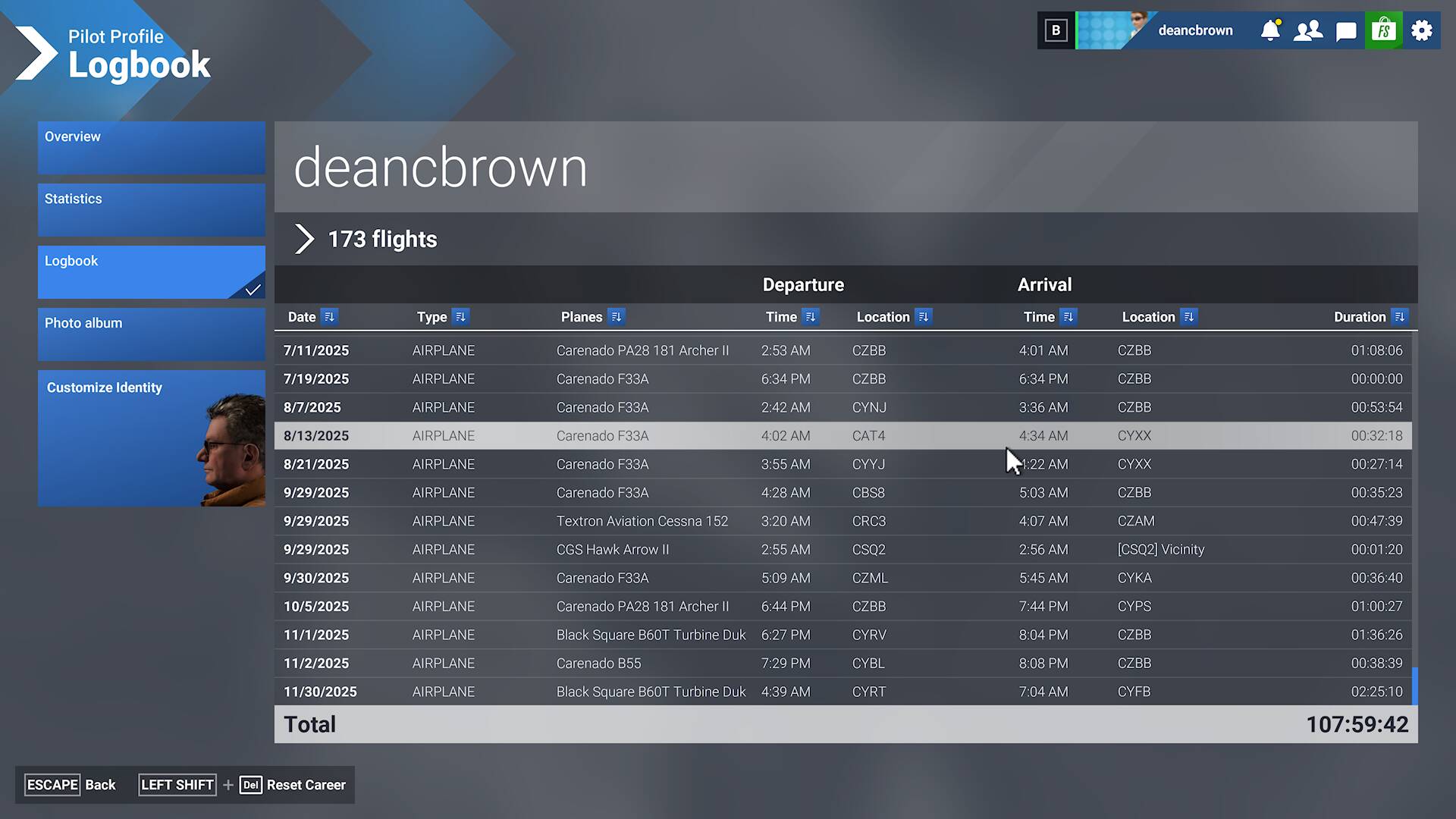1456x819 pixels.
Task: Click the logbook vertical scrollbar thumb
Action: [1414, 686]
